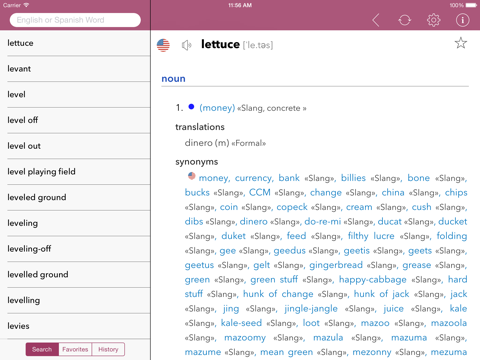The width and height of the screenshot is (480, 360).
Task: Open synonym 'chips'
Action: [456, 193]
